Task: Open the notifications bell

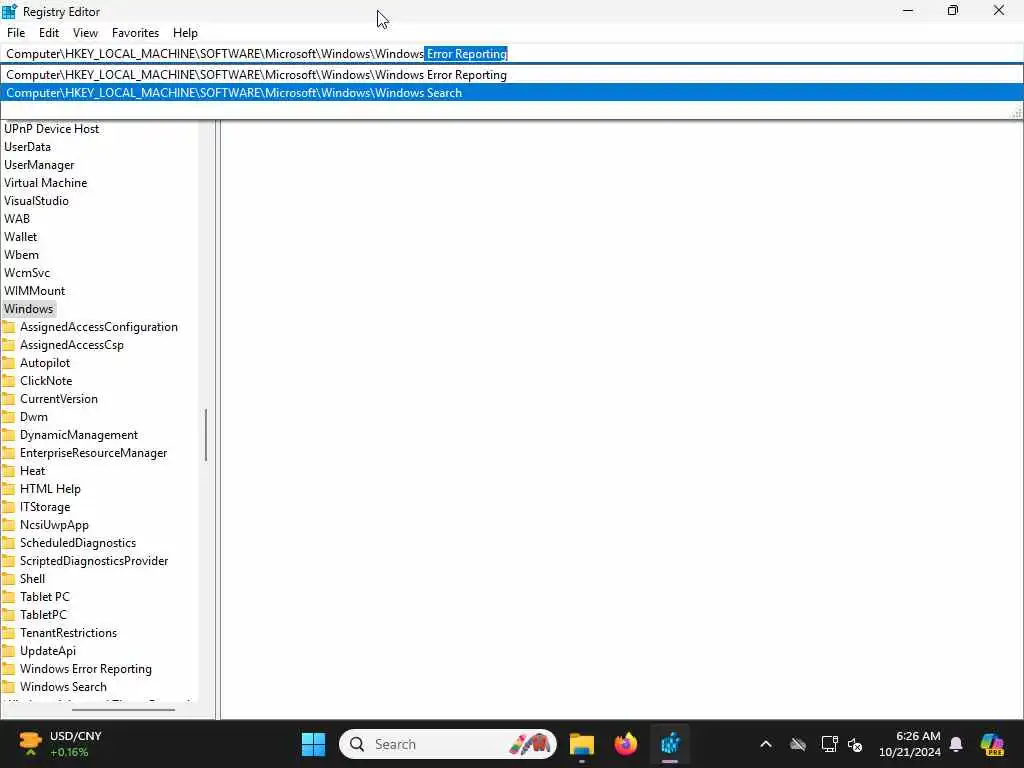Action: [x=956, y=744]
